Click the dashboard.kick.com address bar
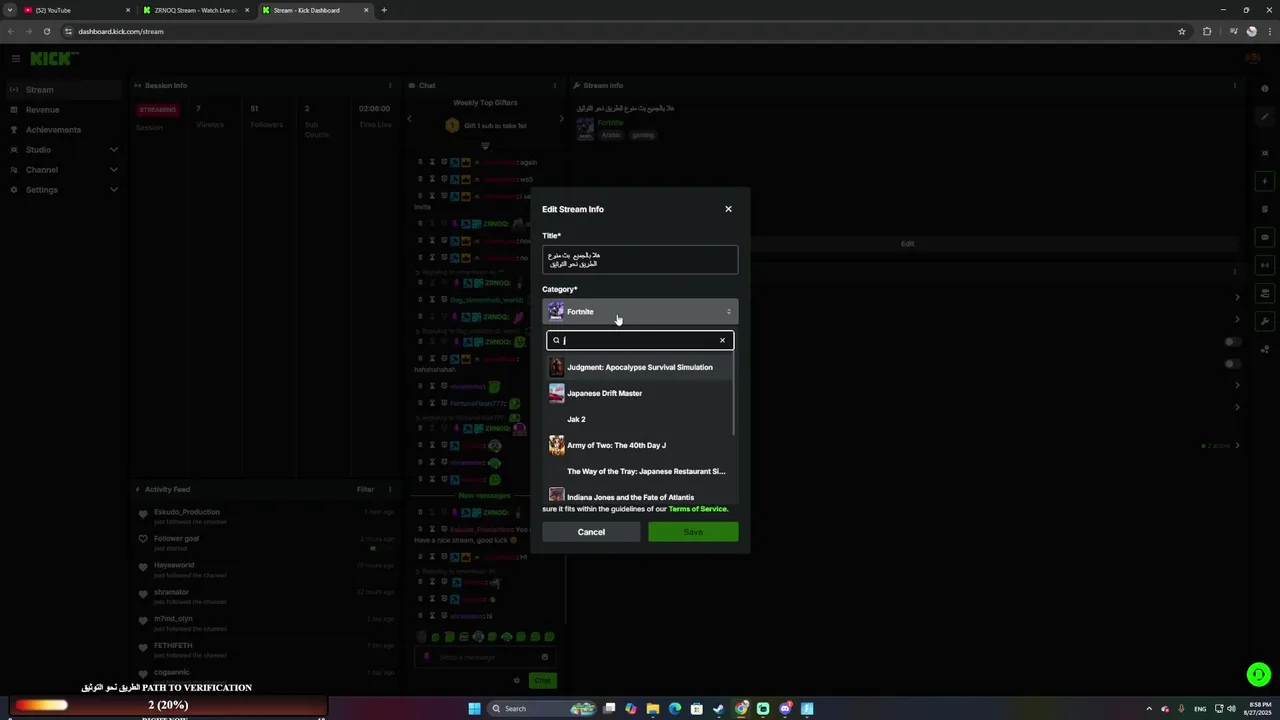This screenshot has width=1280, height=720. pyautogui.click(x=620, y=31)
